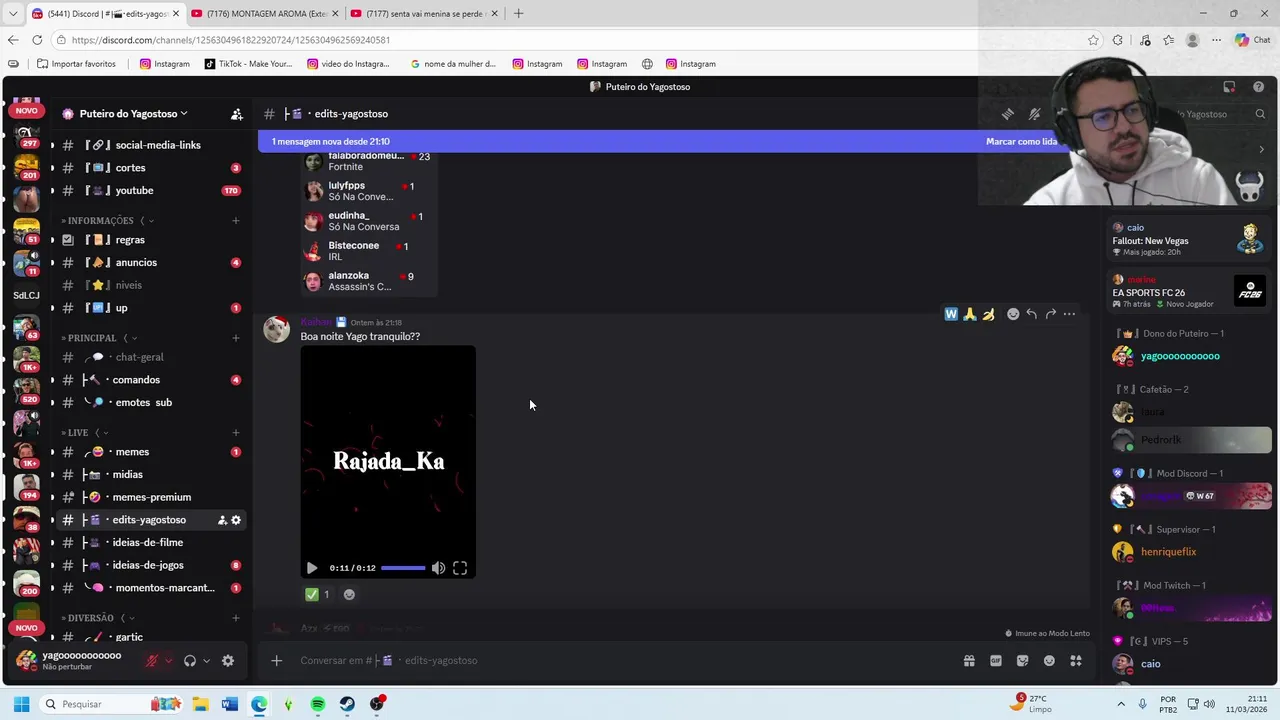Collapse the INFORMAÇÕES category

click(x=106, y=220)
